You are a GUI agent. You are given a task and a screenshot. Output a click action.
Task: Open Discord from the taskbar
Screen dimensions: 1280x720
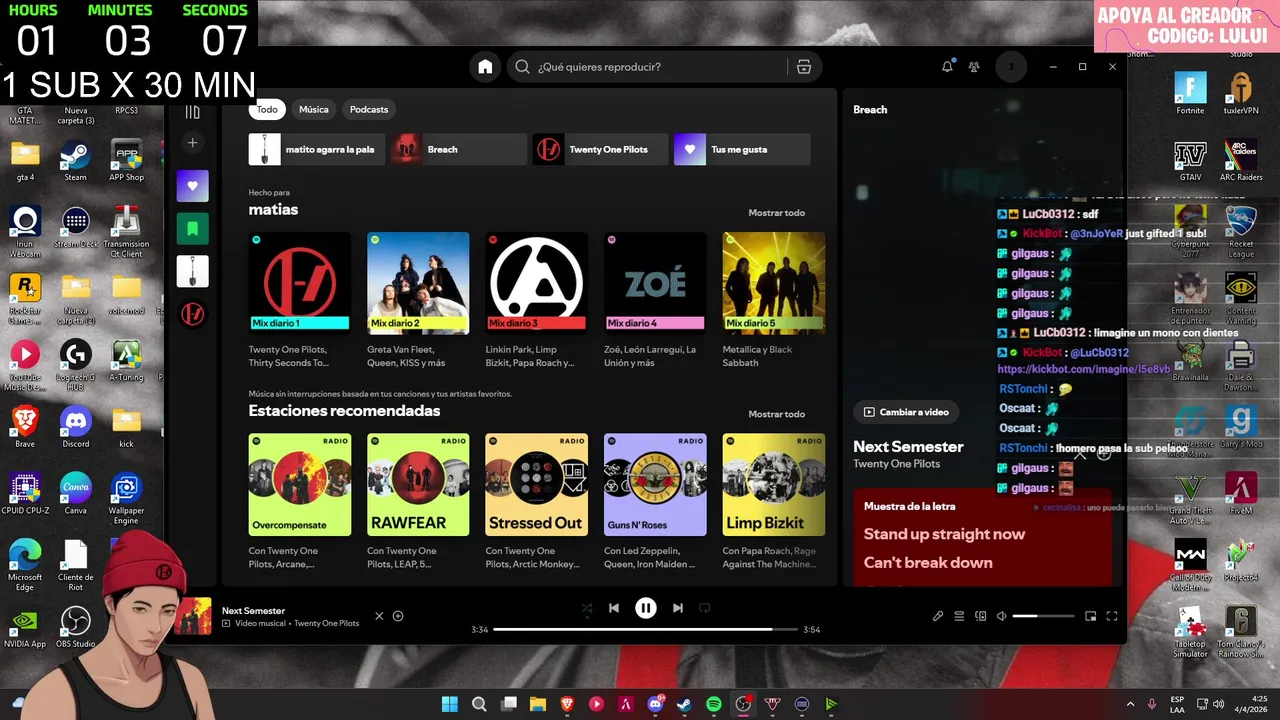[x=655, y=704]
